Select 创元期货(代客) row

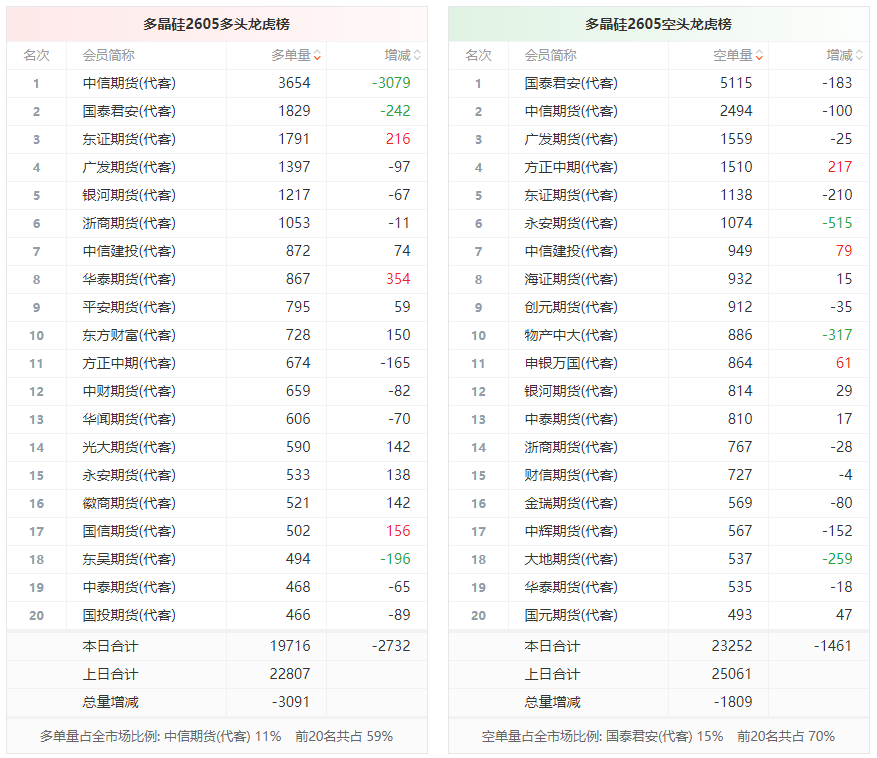click(x=659, y=307)
